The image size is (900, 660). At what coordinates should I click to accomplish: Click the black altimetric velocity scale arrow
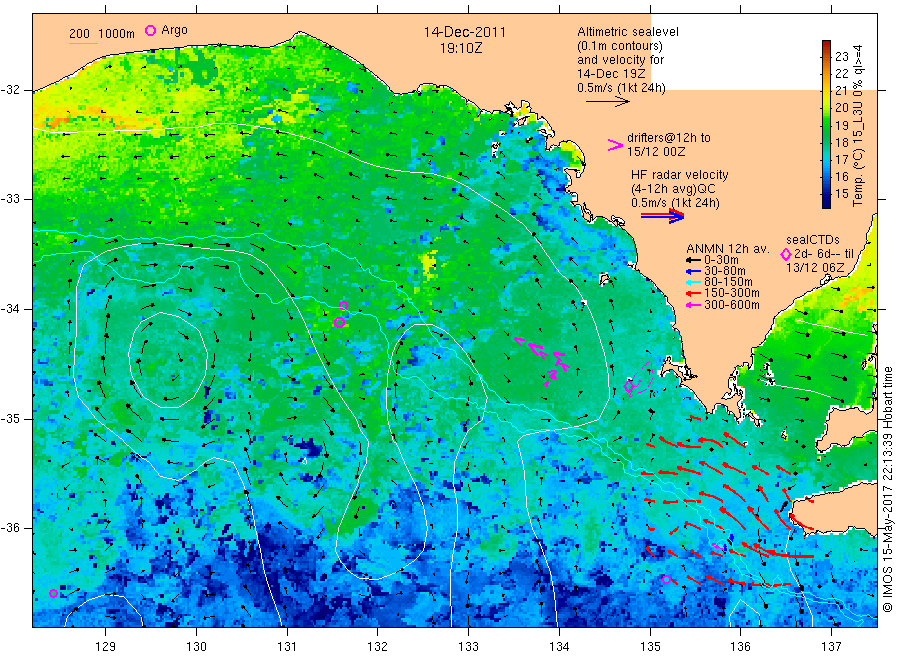click(608, 102)
